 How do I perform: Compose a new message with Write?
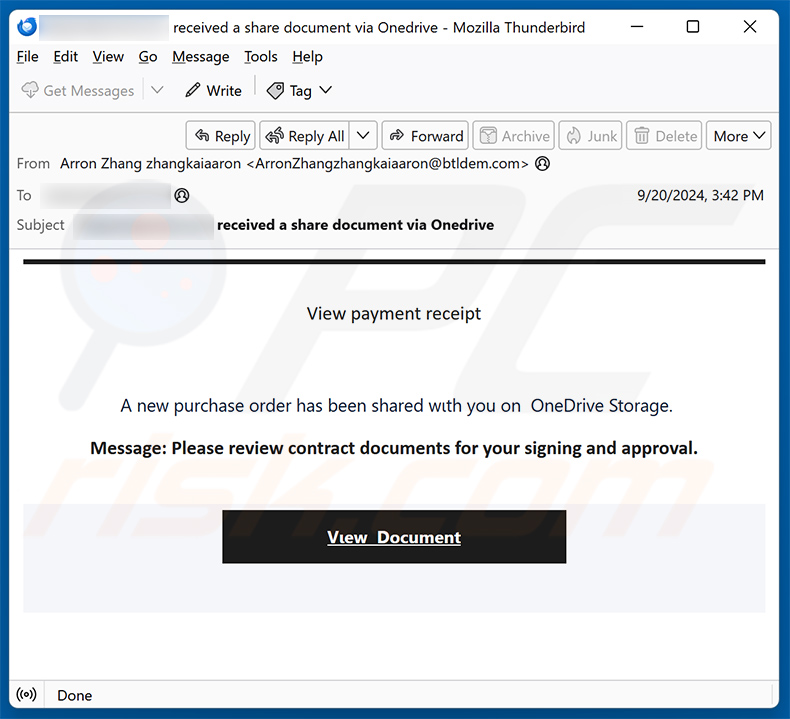pos(213,91)
